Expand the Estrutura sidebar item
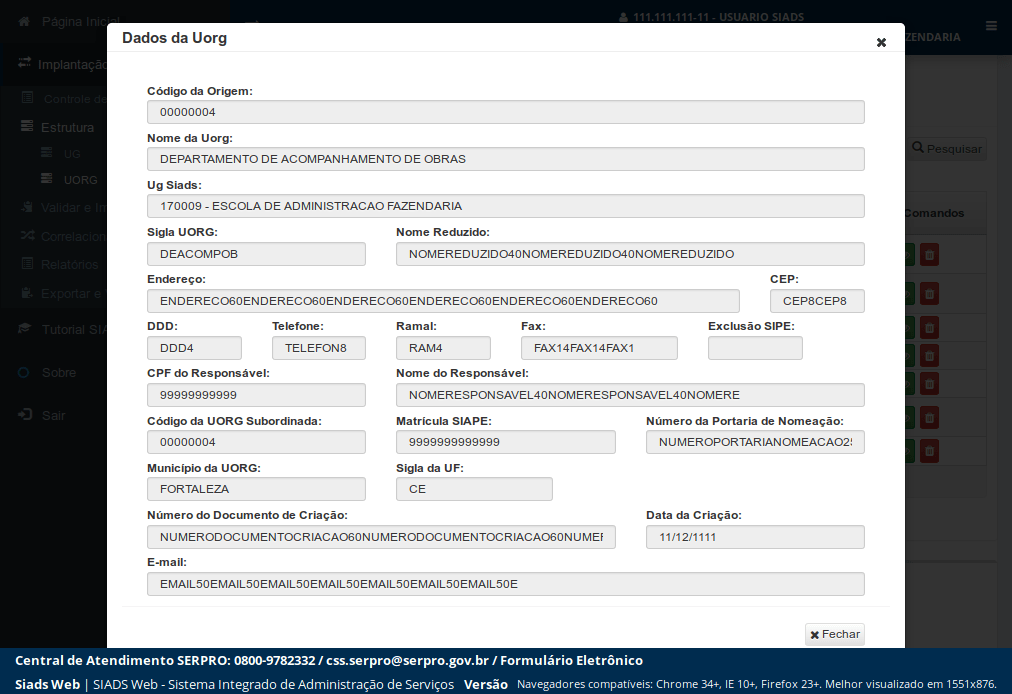 click(67, 128)
